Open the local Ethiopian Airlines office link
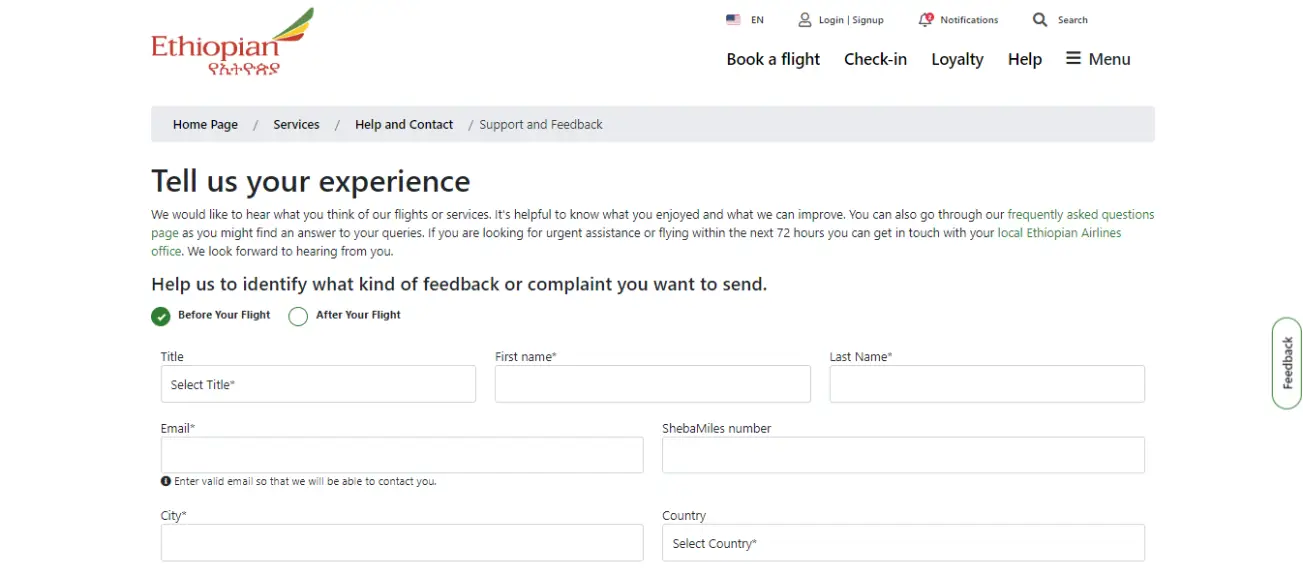Viewport: 1303px width, 576px height. [1059, 233]
